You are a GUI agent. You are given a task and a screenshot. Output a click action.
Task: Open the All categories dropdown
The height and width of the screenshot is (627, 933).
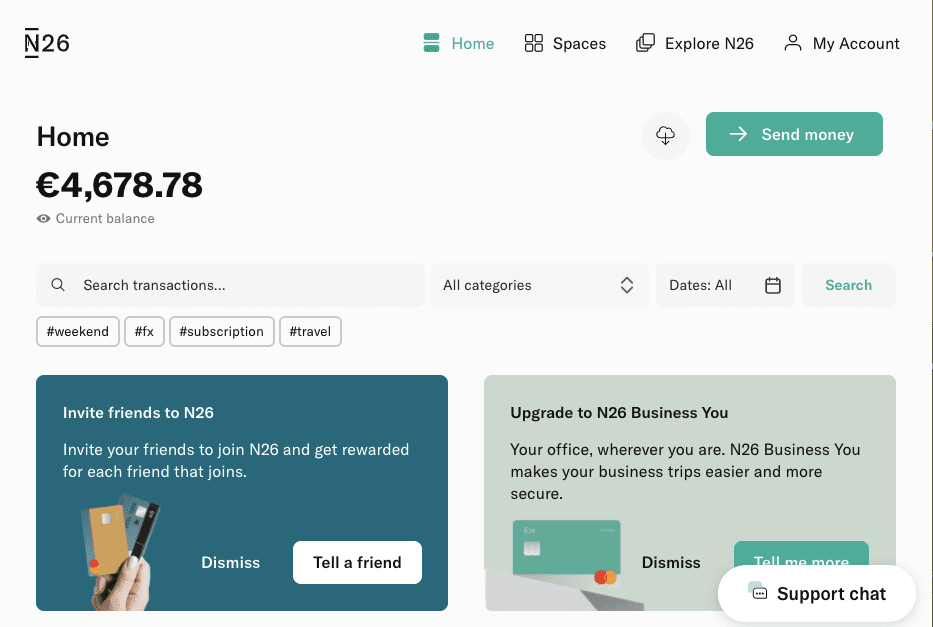click(x=539, y=285)
